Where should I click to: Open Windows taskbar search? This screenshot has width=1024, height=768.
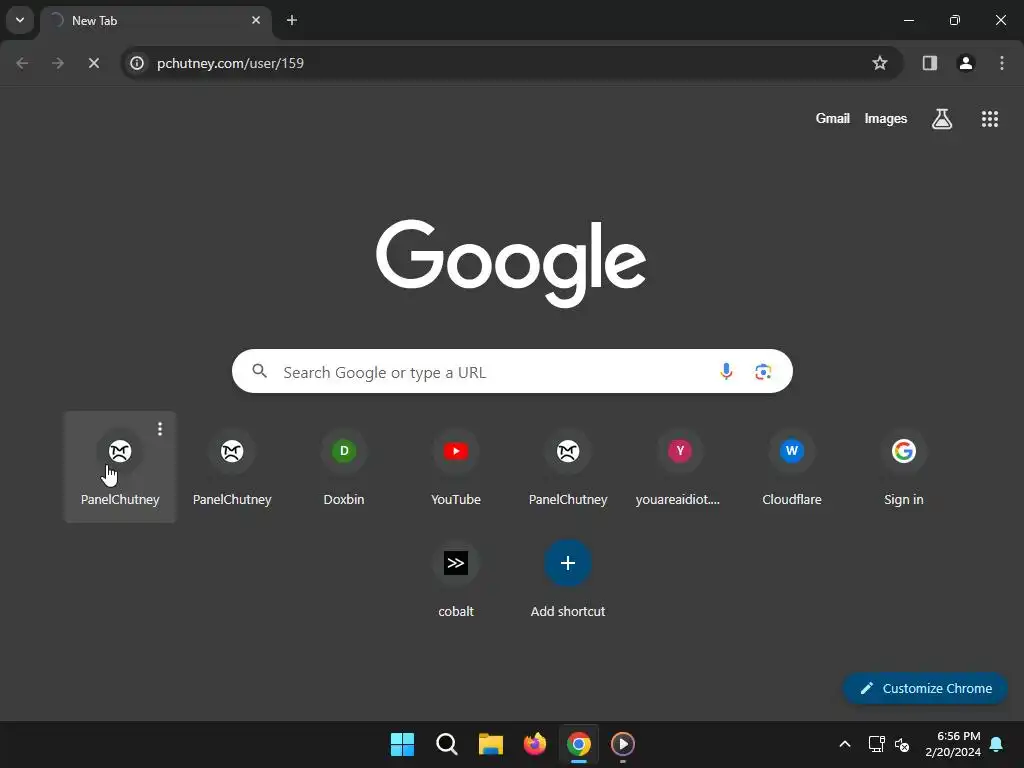tap(447, 744)
